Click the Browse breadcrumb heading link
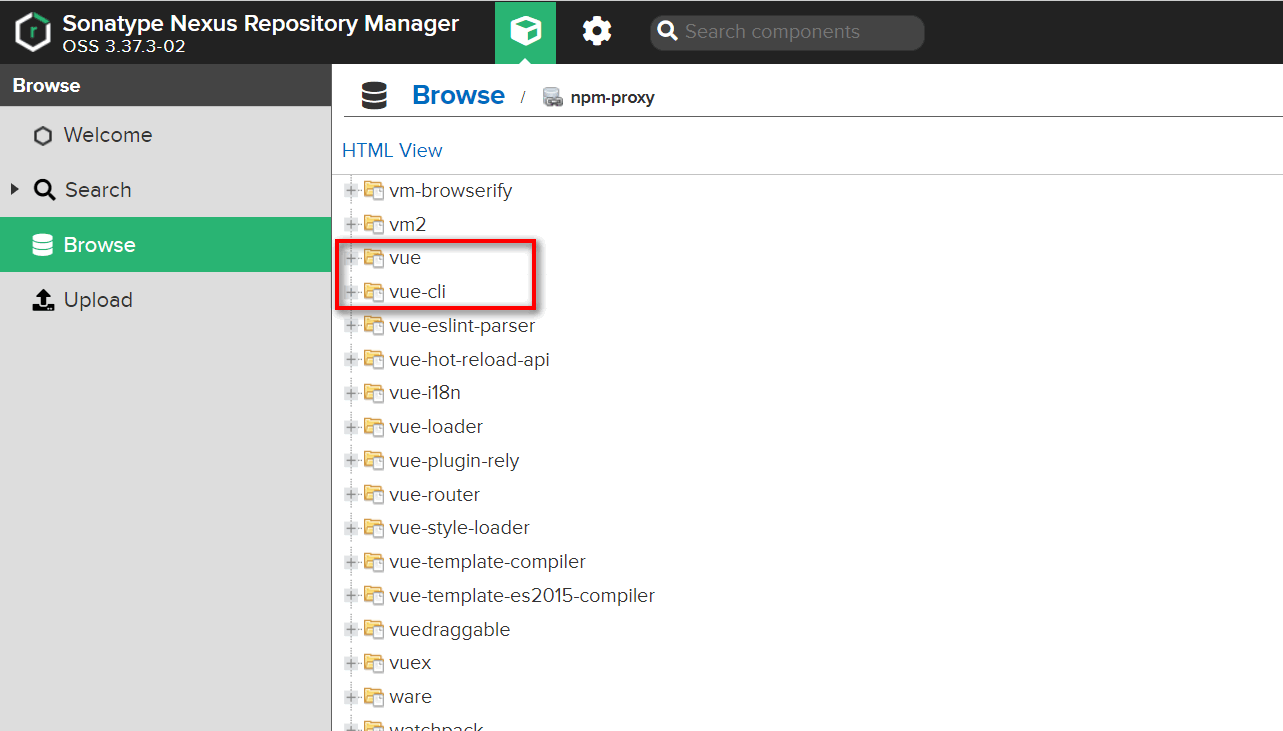1283x731 pixels. click(458, 96)
